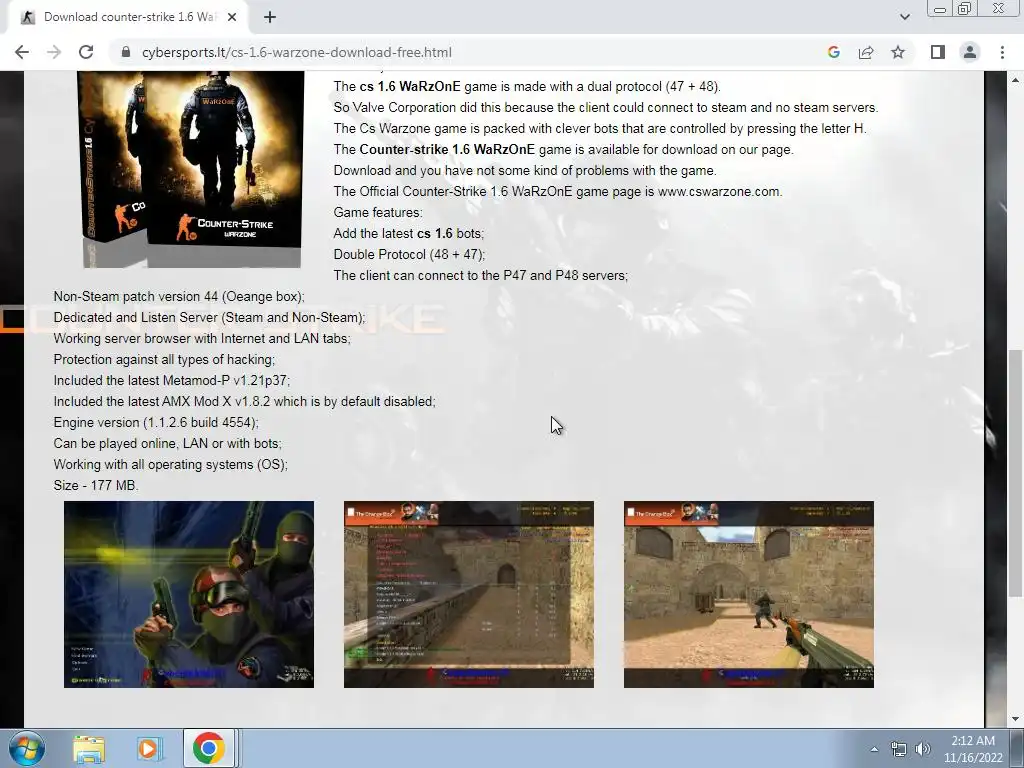This screenshot has height=768, width=1024.
Task: Open the scoreboard gameplay screenshot thumbnail
Action: click(469, 594)
